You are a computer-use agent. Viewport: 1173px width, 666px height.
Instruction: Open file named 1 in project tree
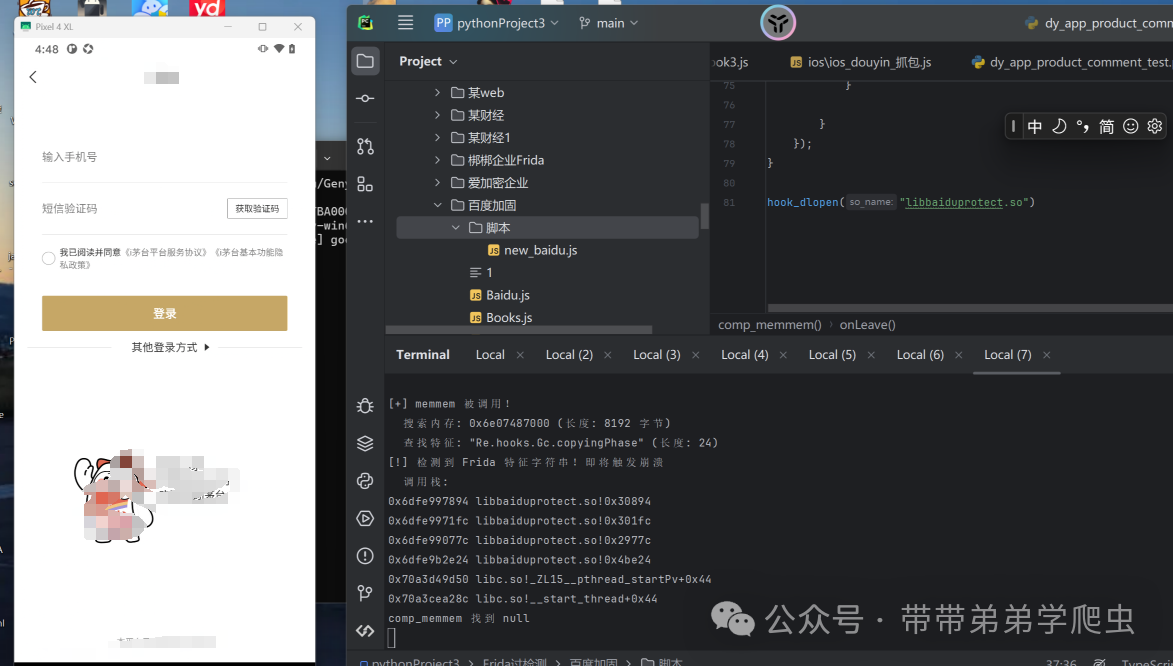[481, 272]
